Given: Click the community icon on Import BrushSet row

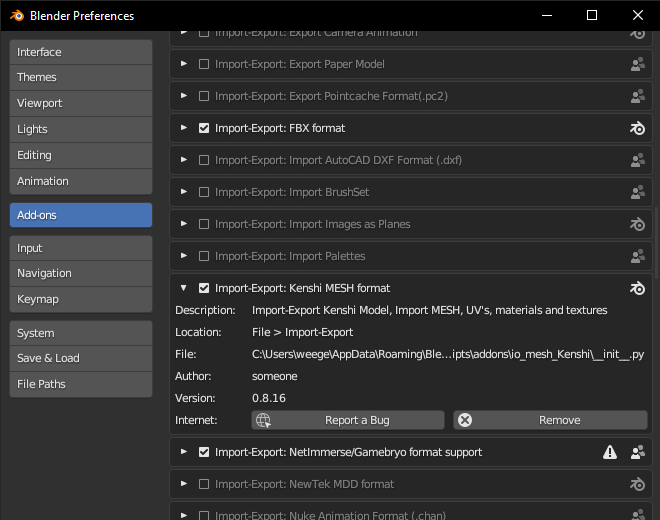Looking at the screenshot, I should (637, 192).
